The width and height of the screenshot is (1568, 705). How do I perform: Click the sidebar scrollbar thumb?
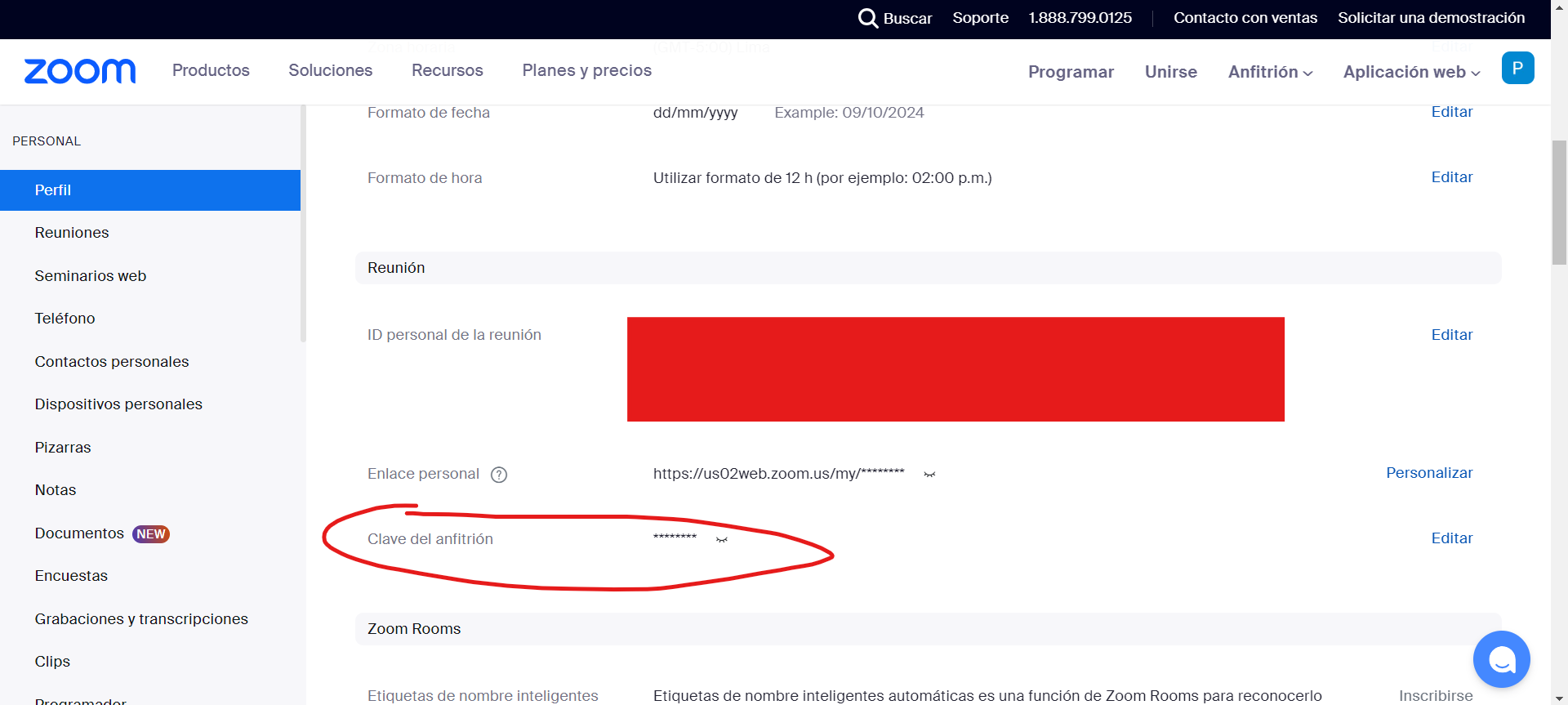point(303,223)
